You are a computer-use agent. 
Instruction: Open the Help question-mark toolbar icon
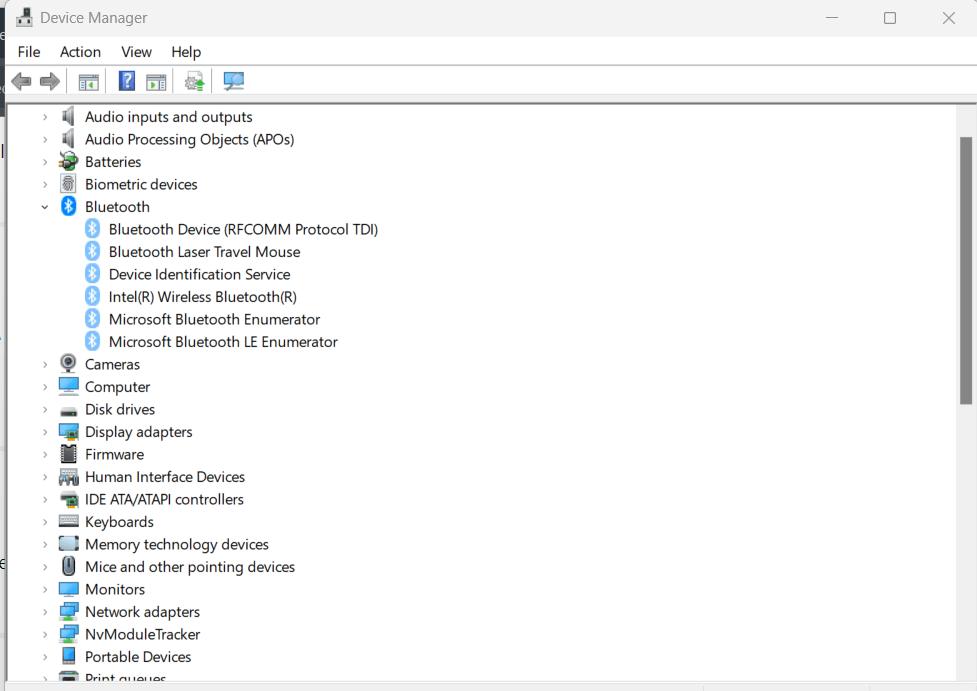[x=127, y=81]
